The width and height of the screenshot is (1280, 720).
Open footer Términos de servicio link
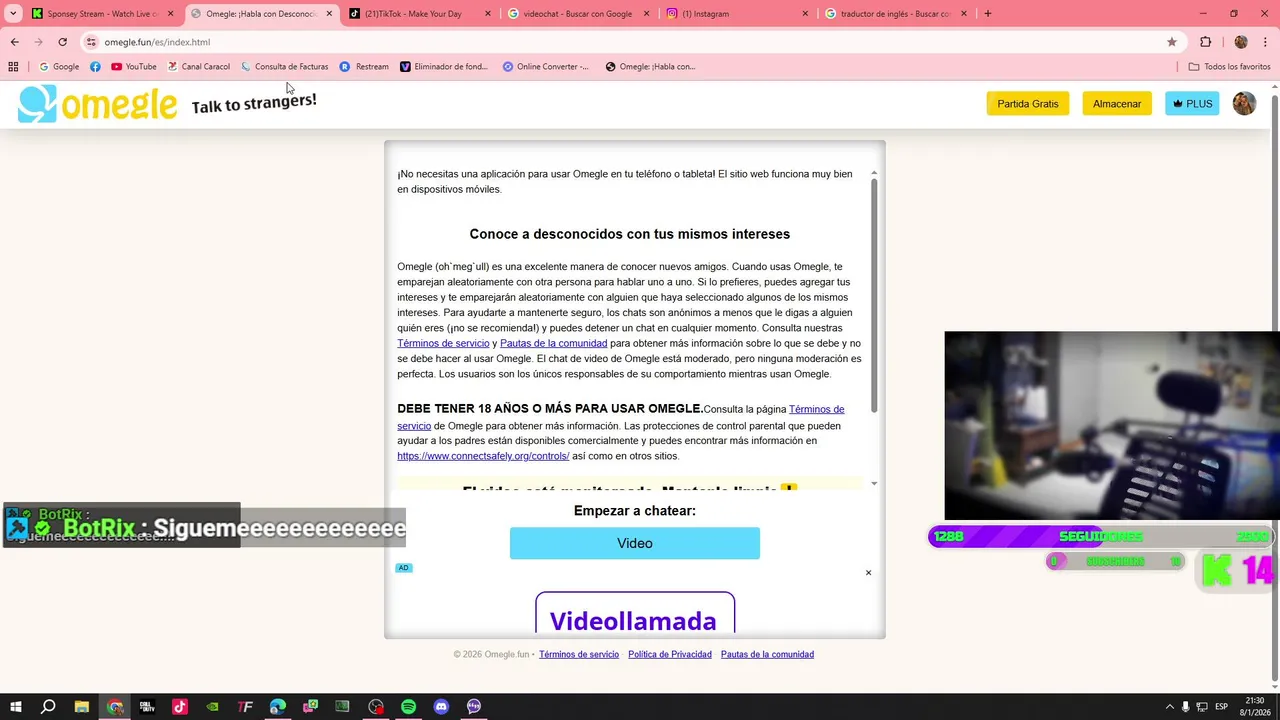pos(579,654)
